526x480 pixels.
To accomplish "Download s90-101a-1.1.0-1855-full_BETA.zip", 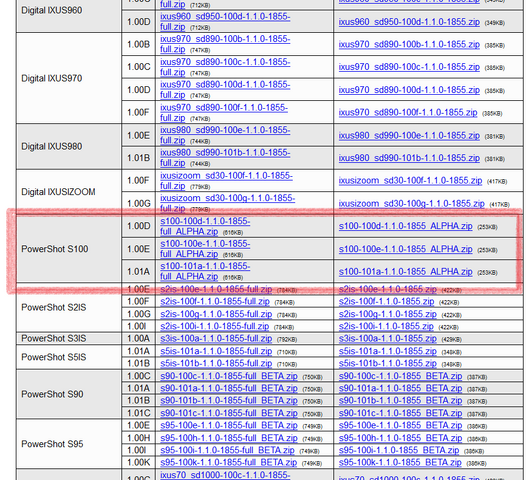I will (229, 388).
